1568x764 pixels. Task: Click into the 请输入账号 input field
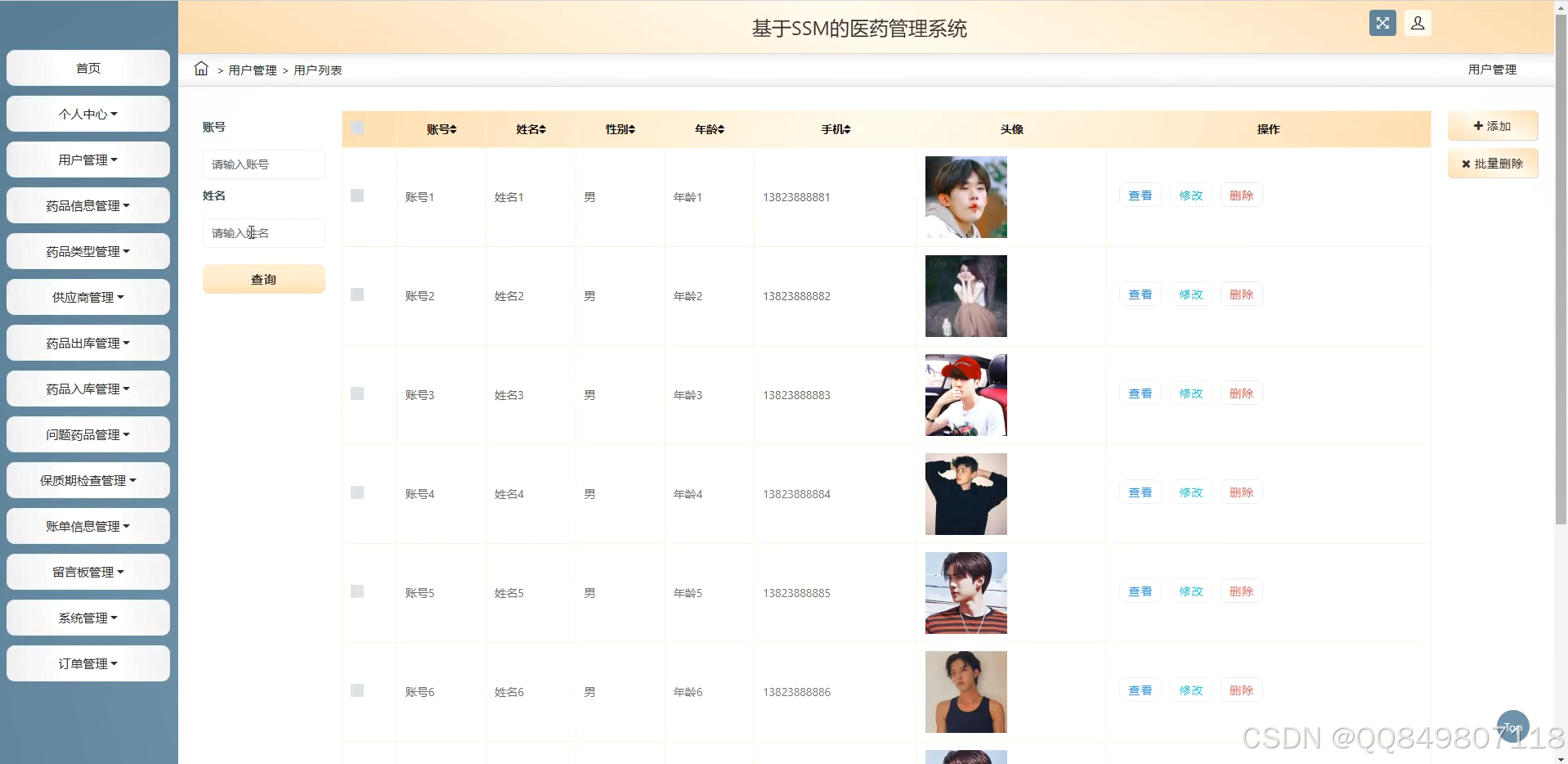pos(263,164)
